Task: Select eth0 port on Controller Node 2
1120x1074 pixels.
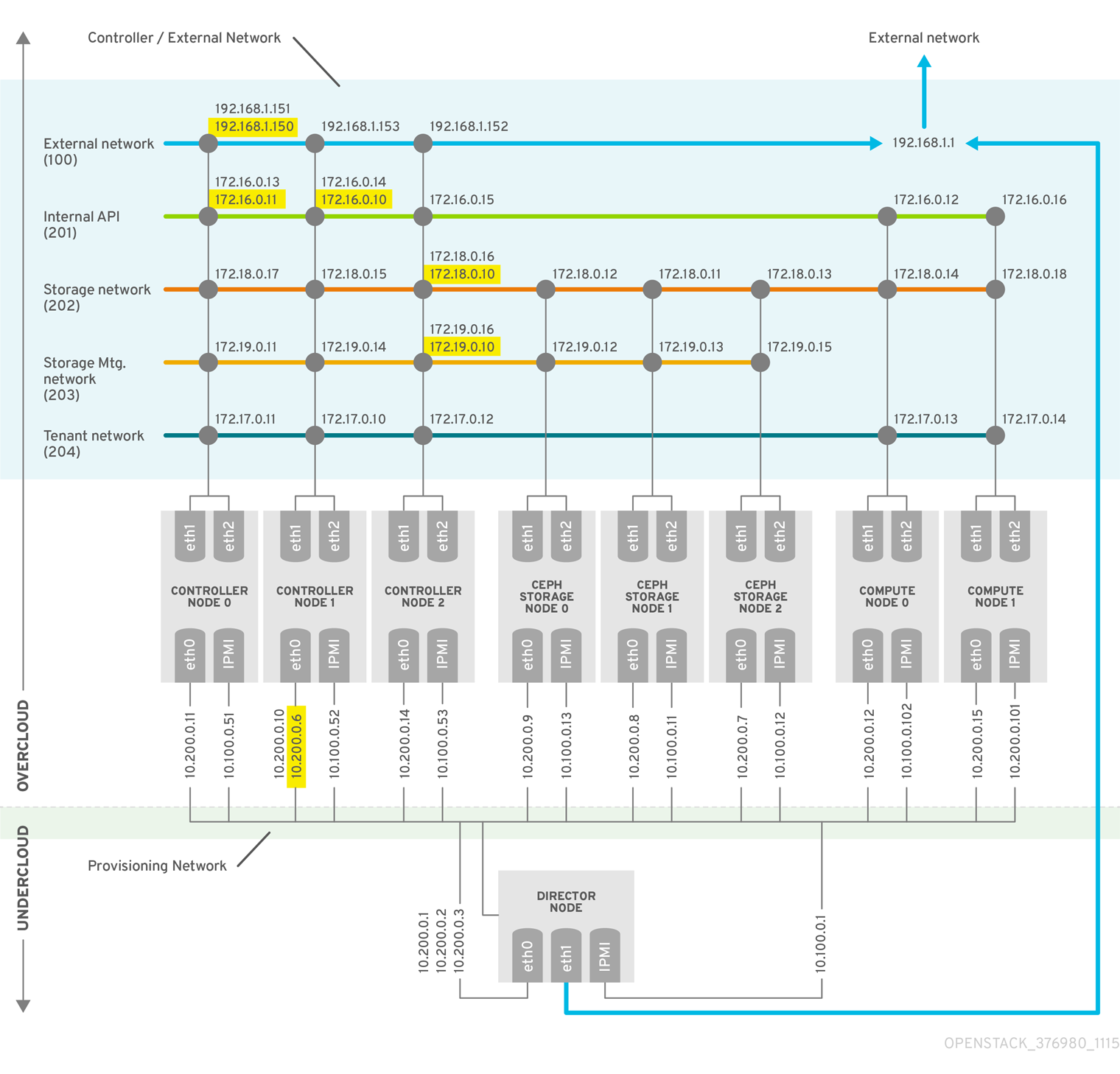Action: pyautogui.click(x=404, y=655)
